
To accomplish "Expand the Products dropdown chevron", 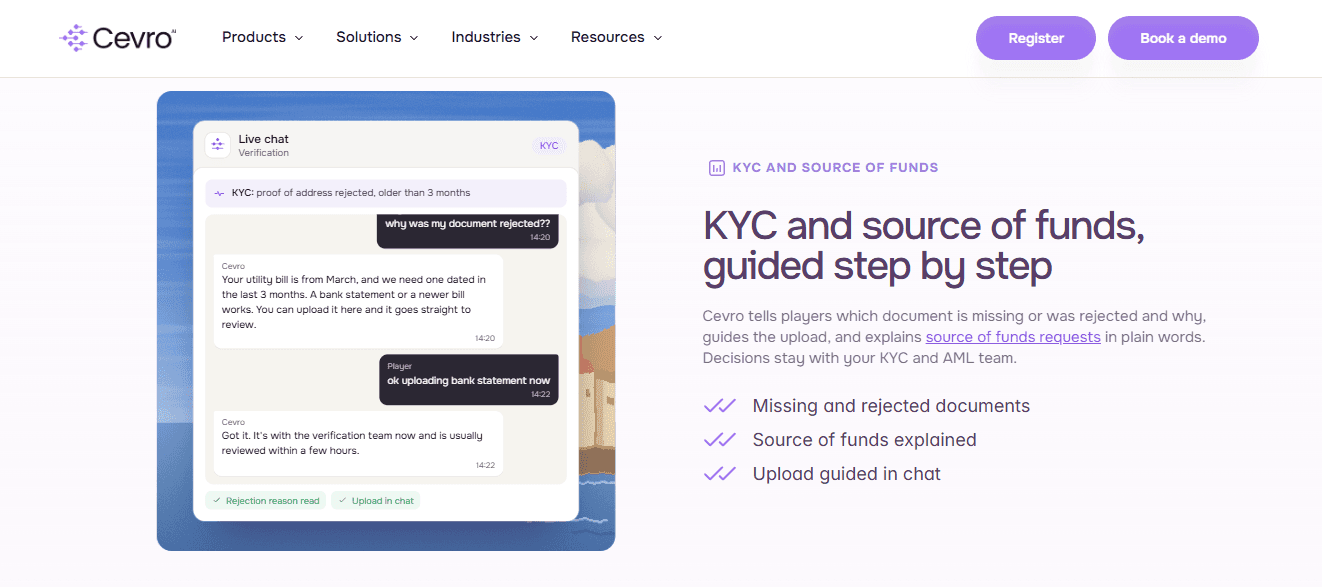I will (298, 38).
